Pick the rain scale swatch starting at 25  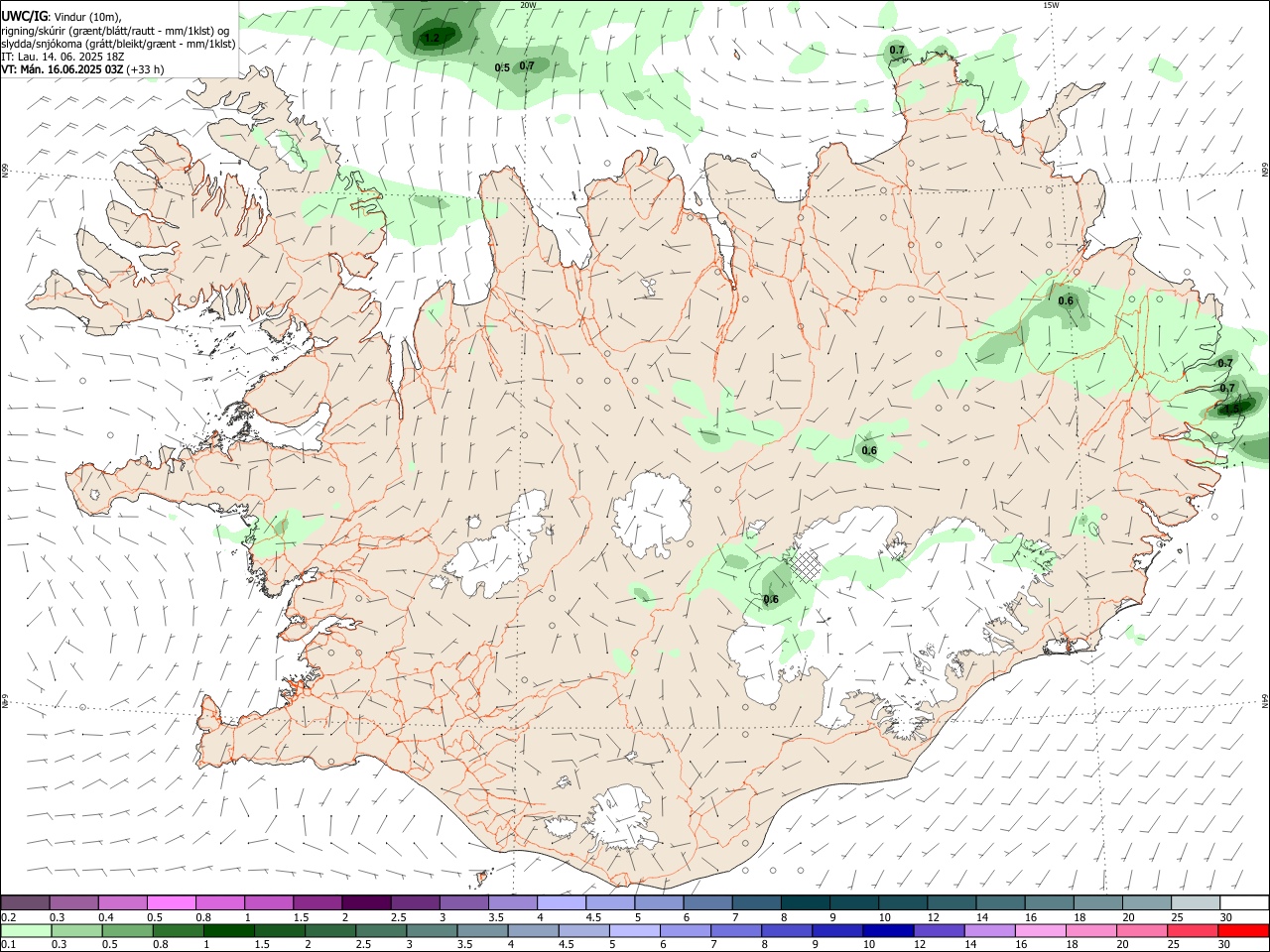point(1192,930)
